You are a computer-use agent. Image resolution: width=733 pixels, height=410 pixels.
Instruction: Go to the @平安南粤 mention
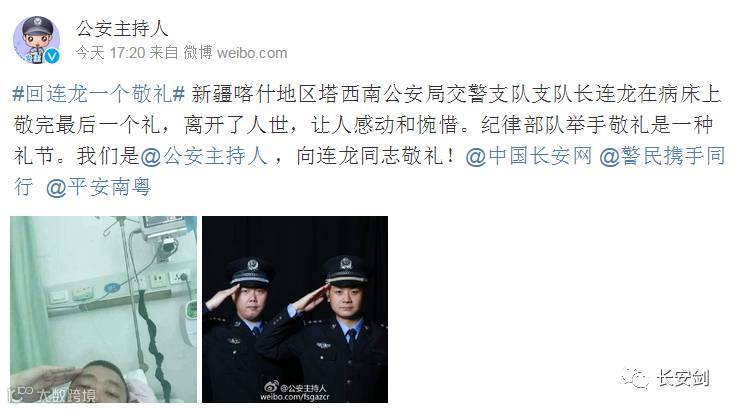click(98, 187)
